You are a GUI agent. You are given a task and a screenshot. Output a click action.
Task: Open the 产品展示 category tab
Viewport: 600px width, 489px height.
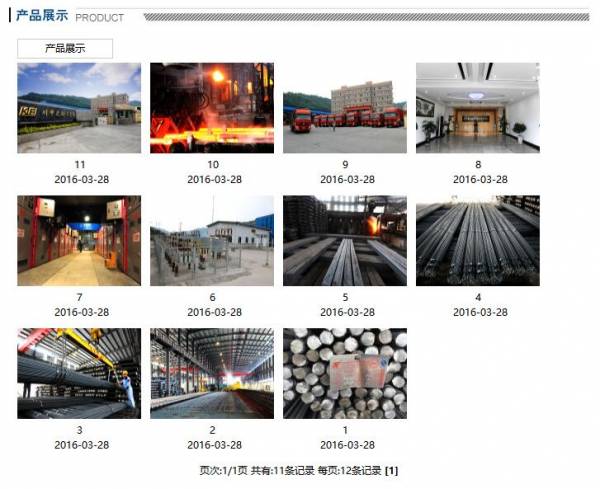click(x=65, y=48)
